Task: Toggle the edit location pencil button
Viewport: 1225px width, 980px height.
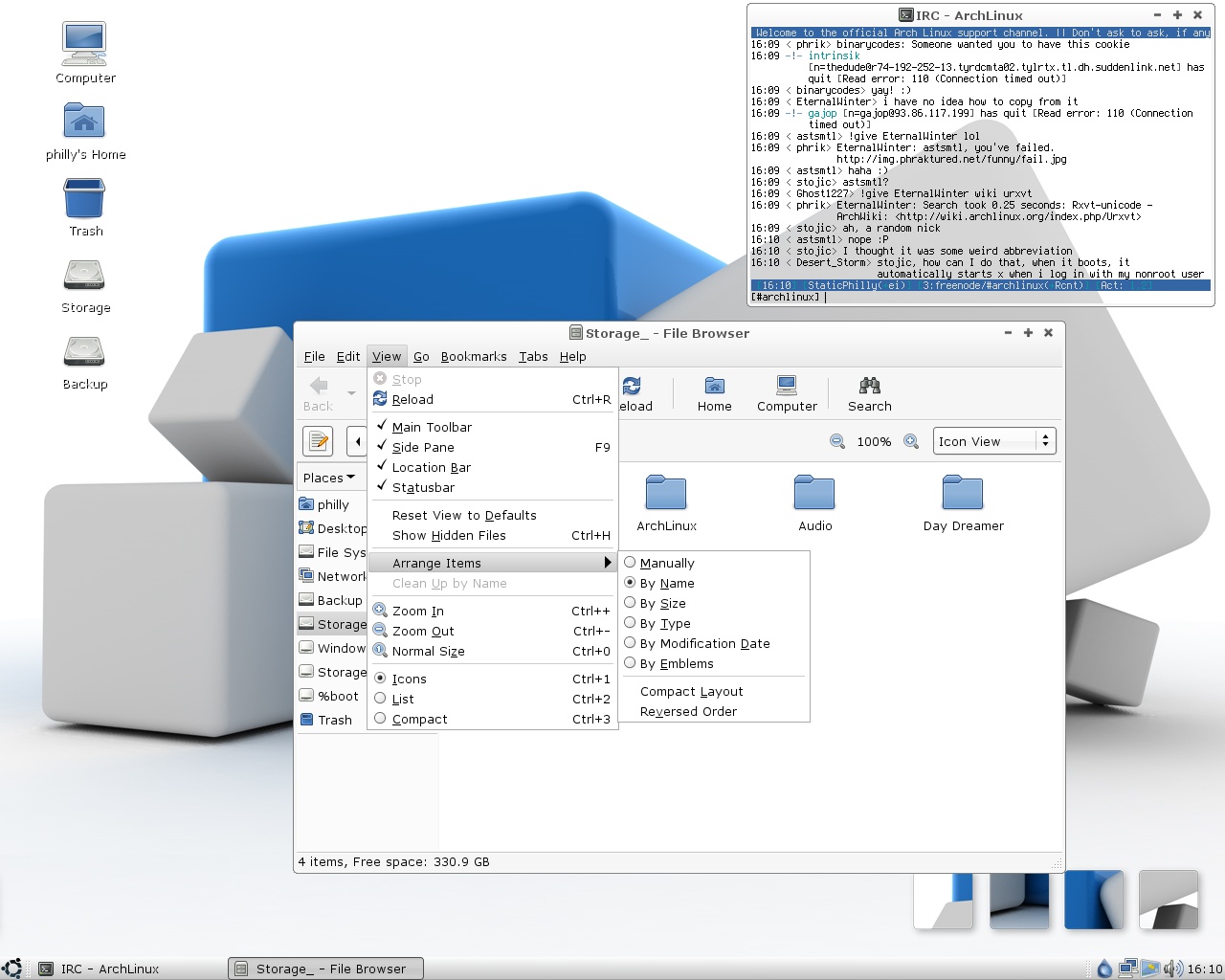Action: click(x=318, y=441)
